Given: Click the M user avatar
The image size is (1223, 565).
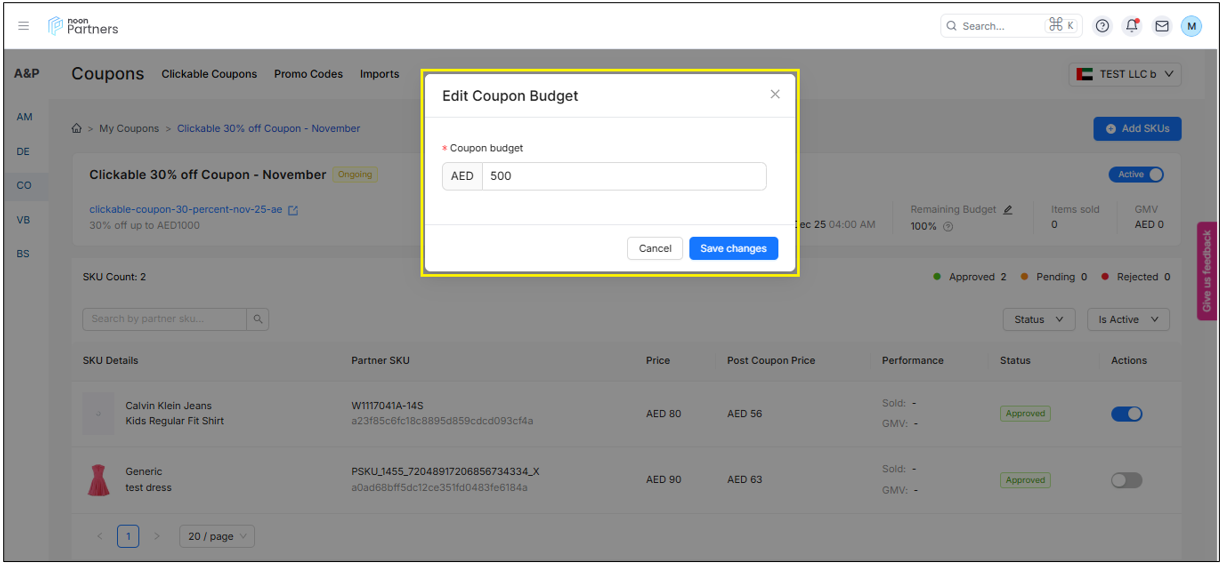Looking at the screenshot, I should (x=1191, y=26).
